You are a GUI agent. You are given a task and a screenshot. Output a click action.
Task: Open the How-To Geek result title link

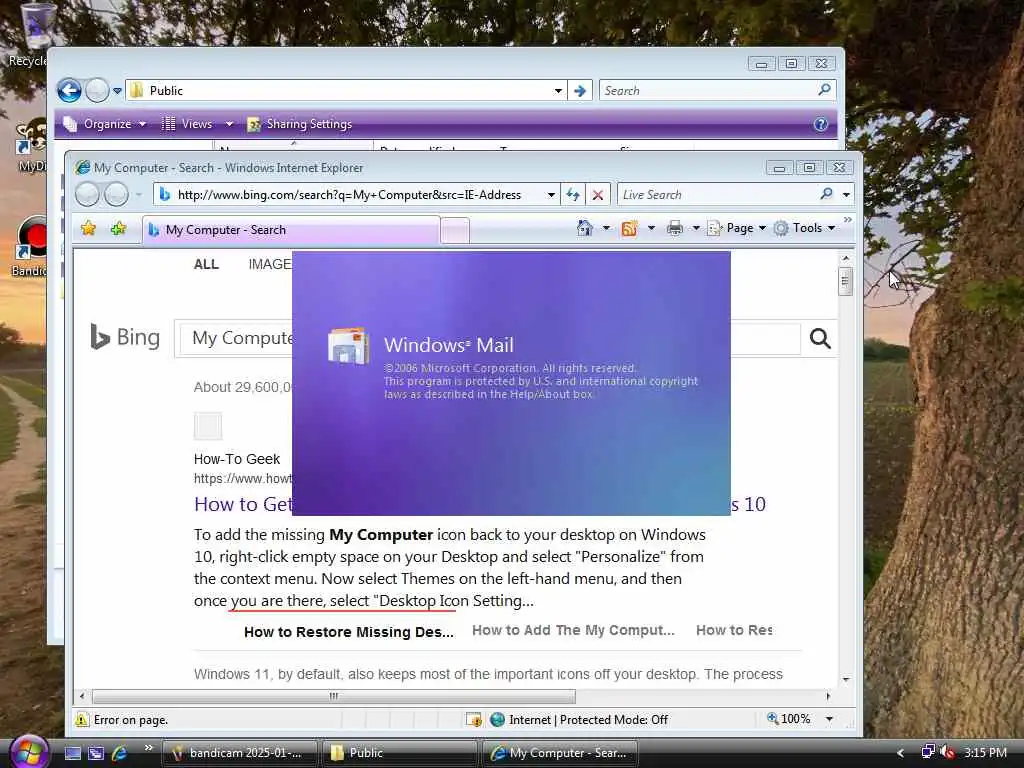click(244, 504)
